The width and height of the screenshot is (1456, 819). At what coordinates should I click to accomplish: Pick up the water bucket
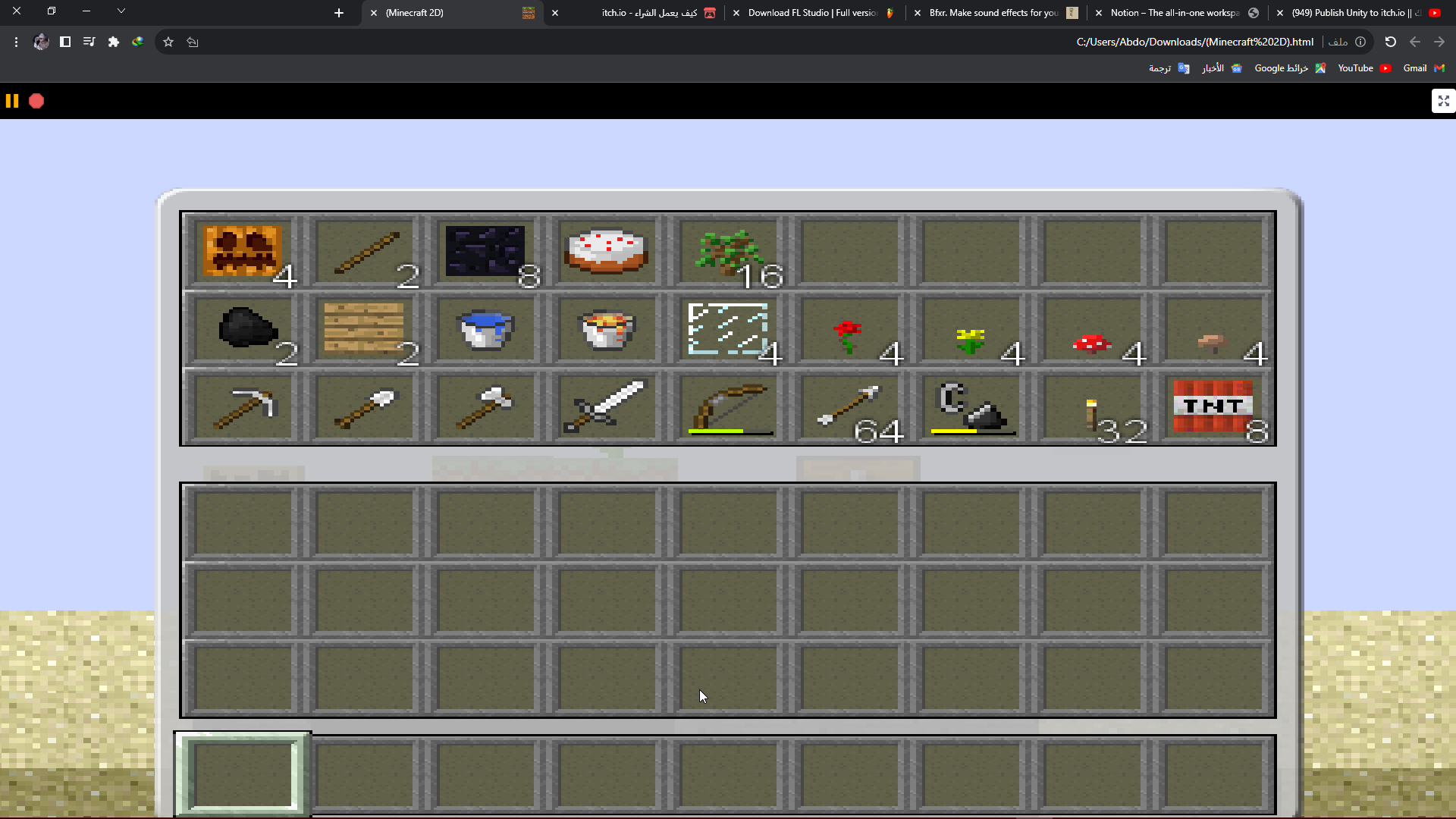point(485,329)
